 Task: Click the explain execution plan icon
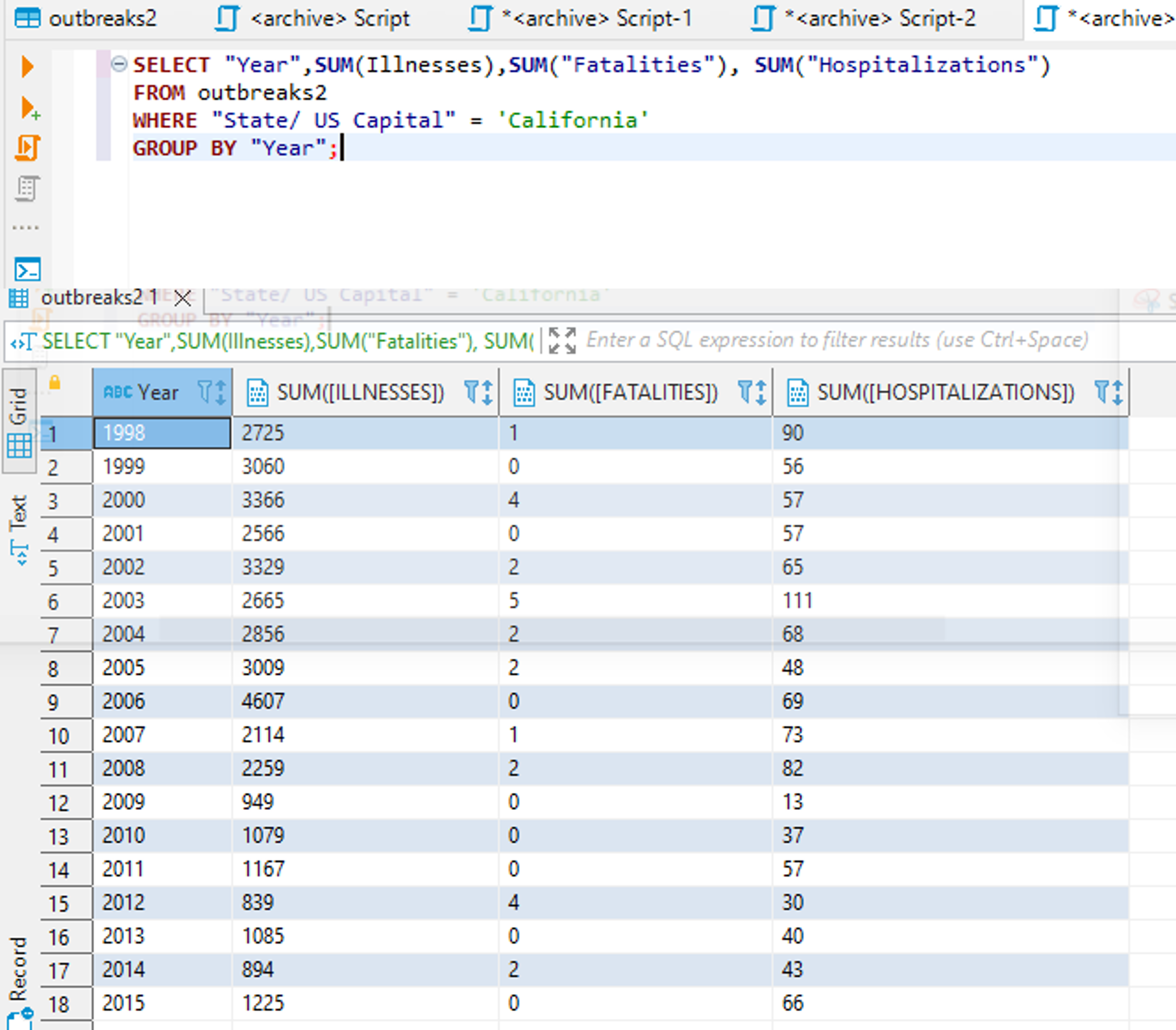point(27,189)
